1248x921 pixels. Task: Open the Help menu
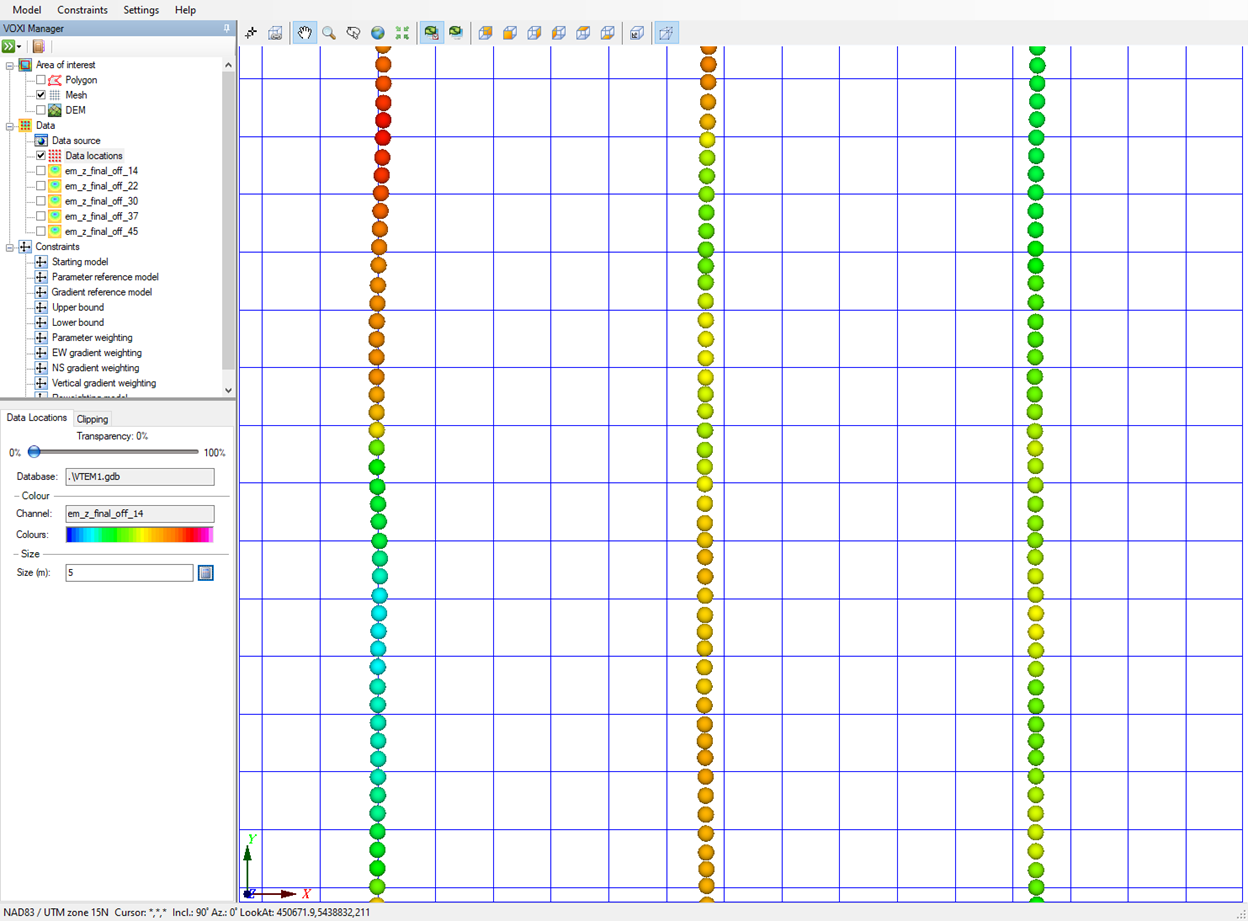tap(185, 10)
